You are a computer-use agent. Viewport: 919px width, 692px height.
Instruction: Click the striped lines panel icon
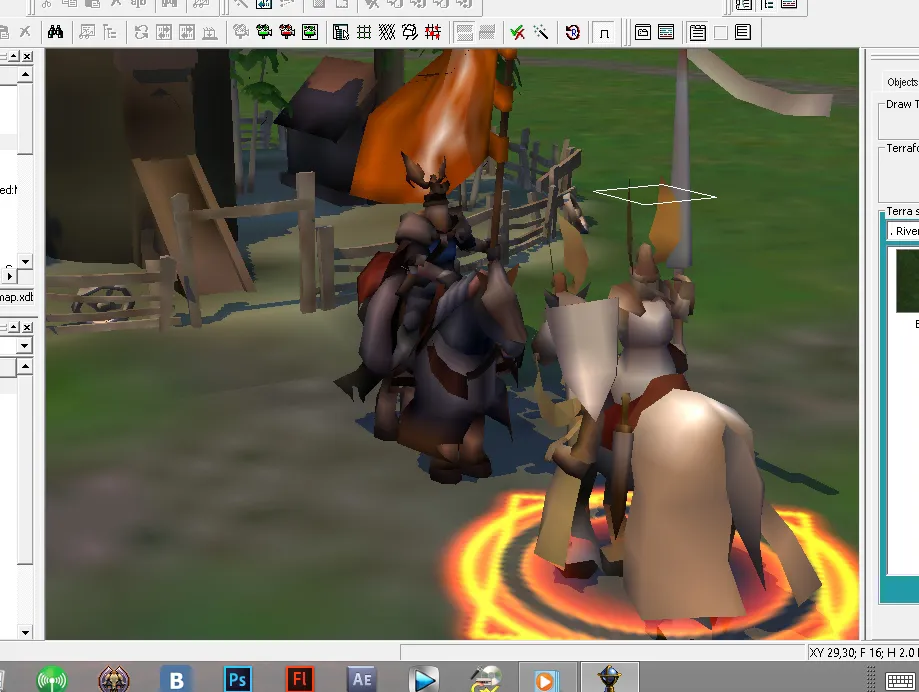(666, 32)
